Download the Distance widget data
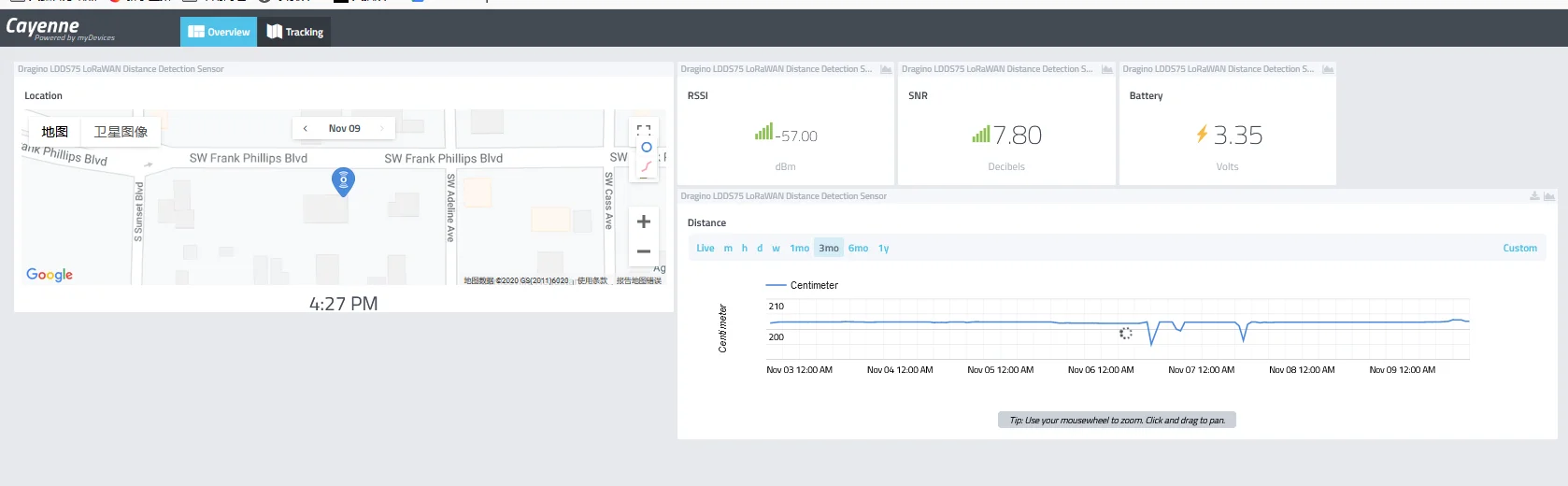The width and height of the screenshot is (1568, 486). coord(1534,196)
